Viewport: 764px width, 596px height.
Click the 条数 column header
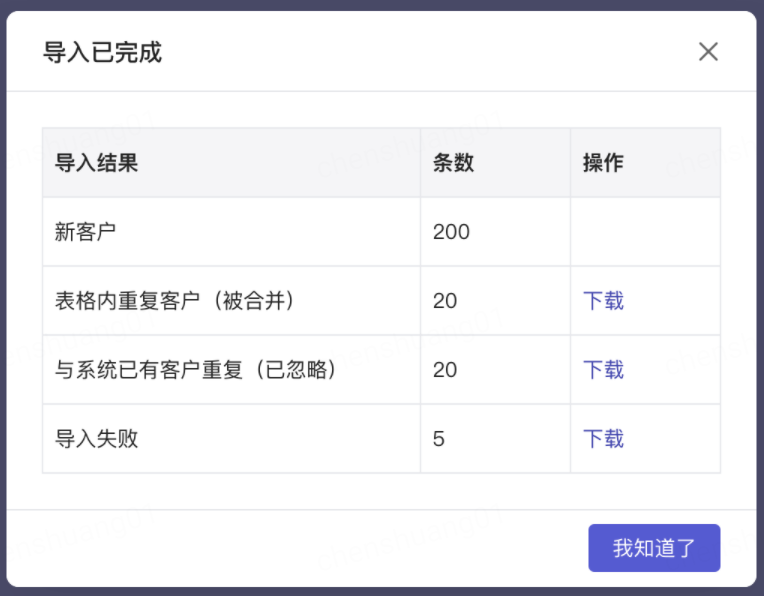453,162
